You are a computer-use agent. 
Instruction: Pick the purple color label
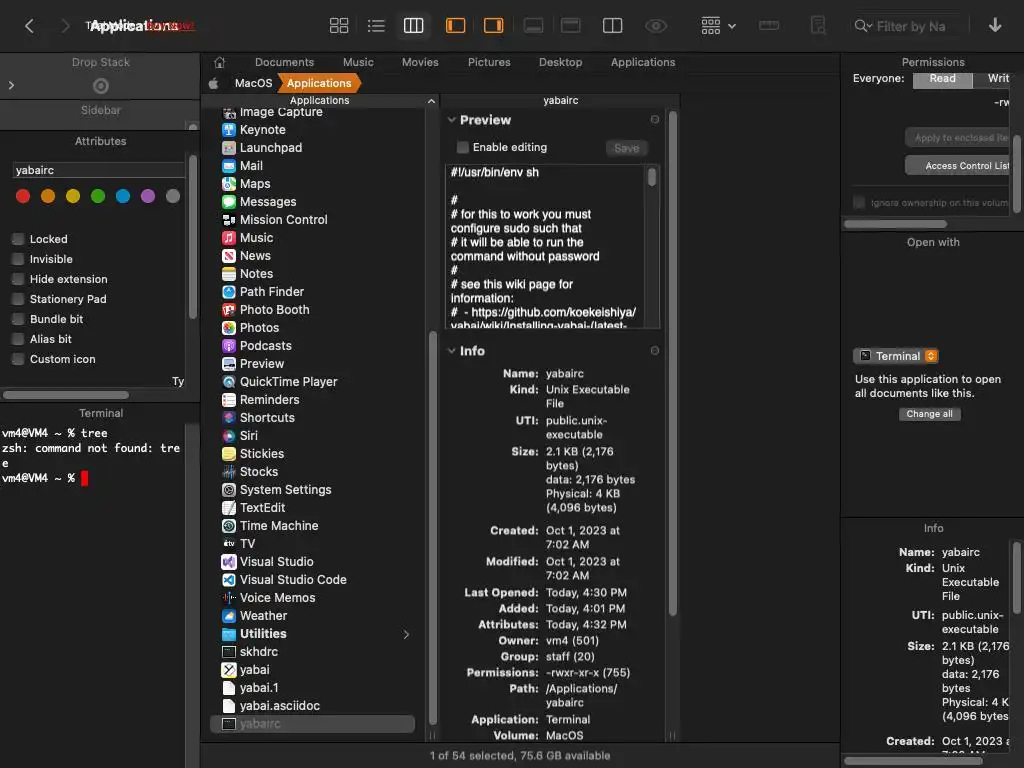[x=148, y=197]
